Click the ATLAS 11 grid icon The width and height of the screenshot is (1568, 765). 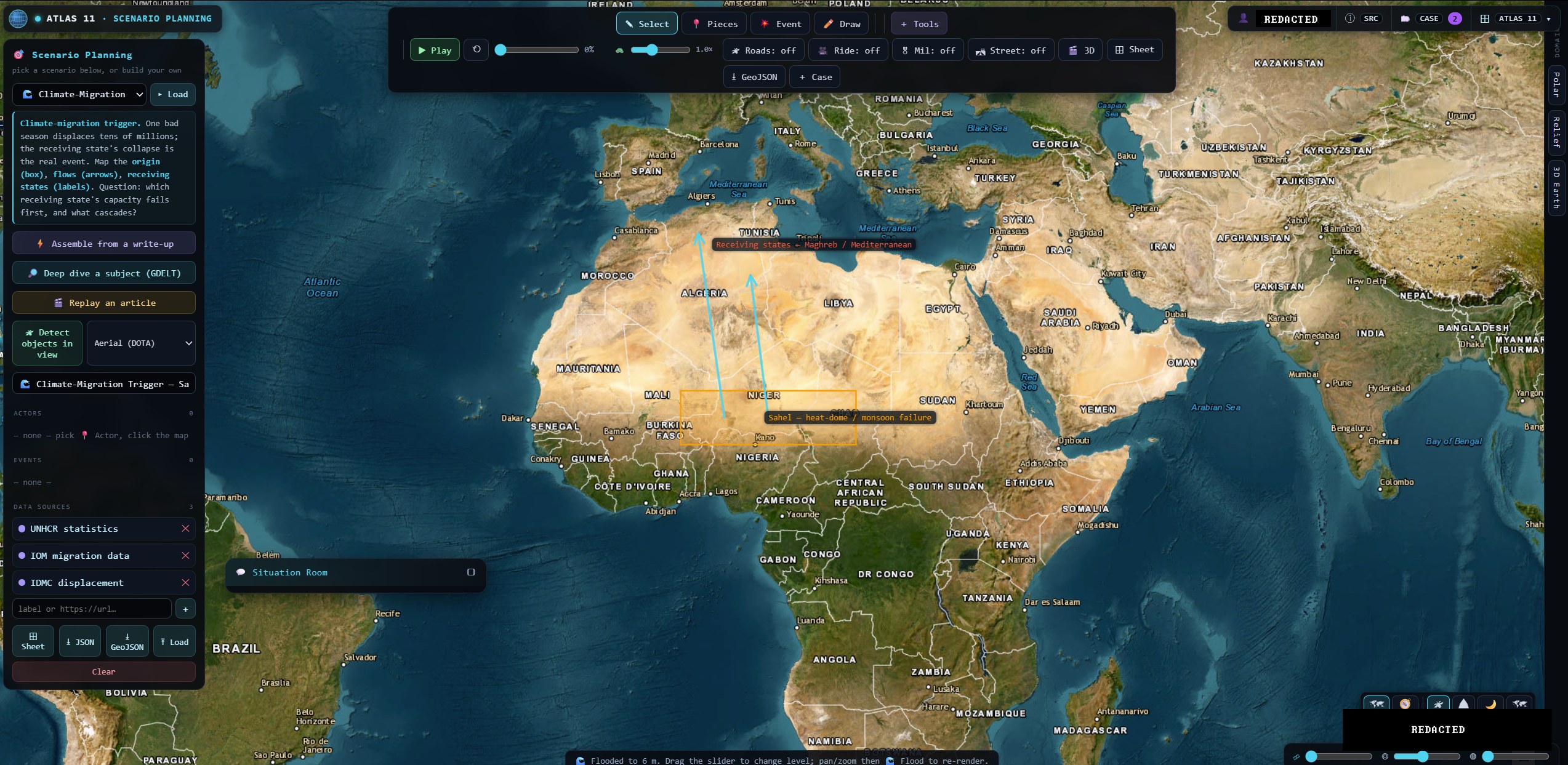(1485, 18)
